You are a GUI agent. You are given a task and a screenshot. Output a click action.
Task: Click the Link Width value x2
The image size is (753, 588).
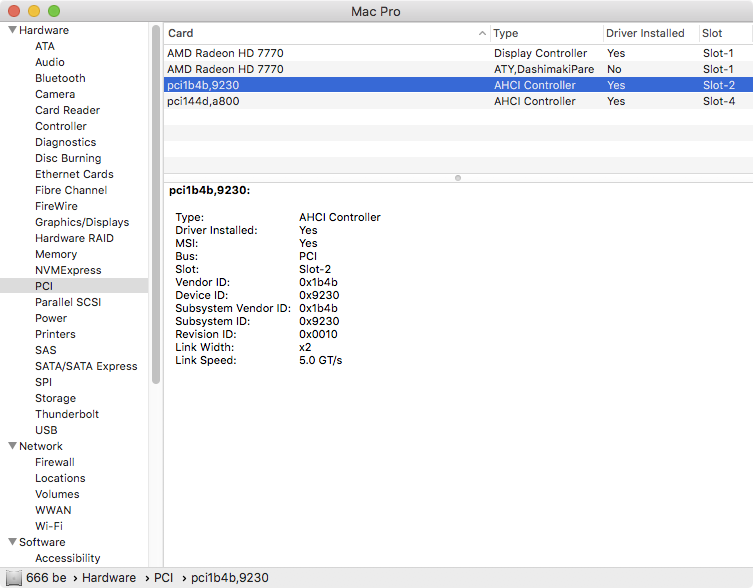[305, 347]
